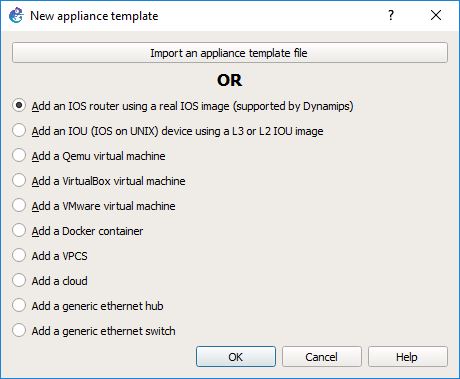
Task: Click the 'Add a Docker container' label text
Action: point(87,231)
